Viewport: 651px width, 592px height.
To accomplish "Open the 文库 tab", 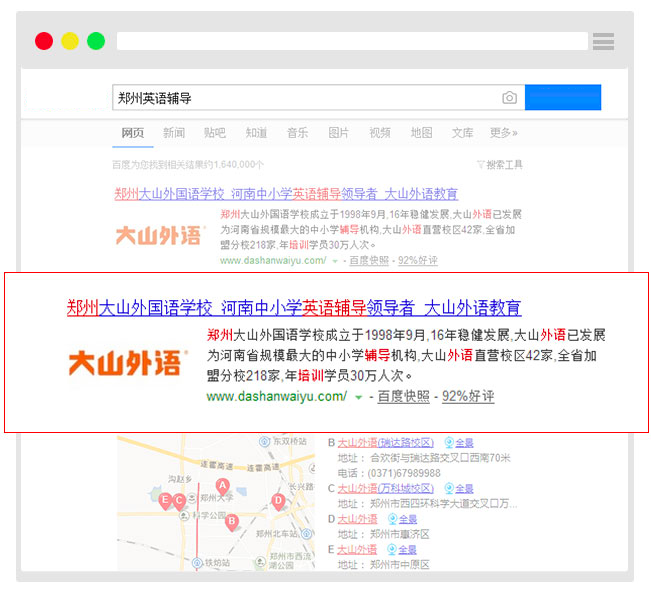I will coord(462,133).
